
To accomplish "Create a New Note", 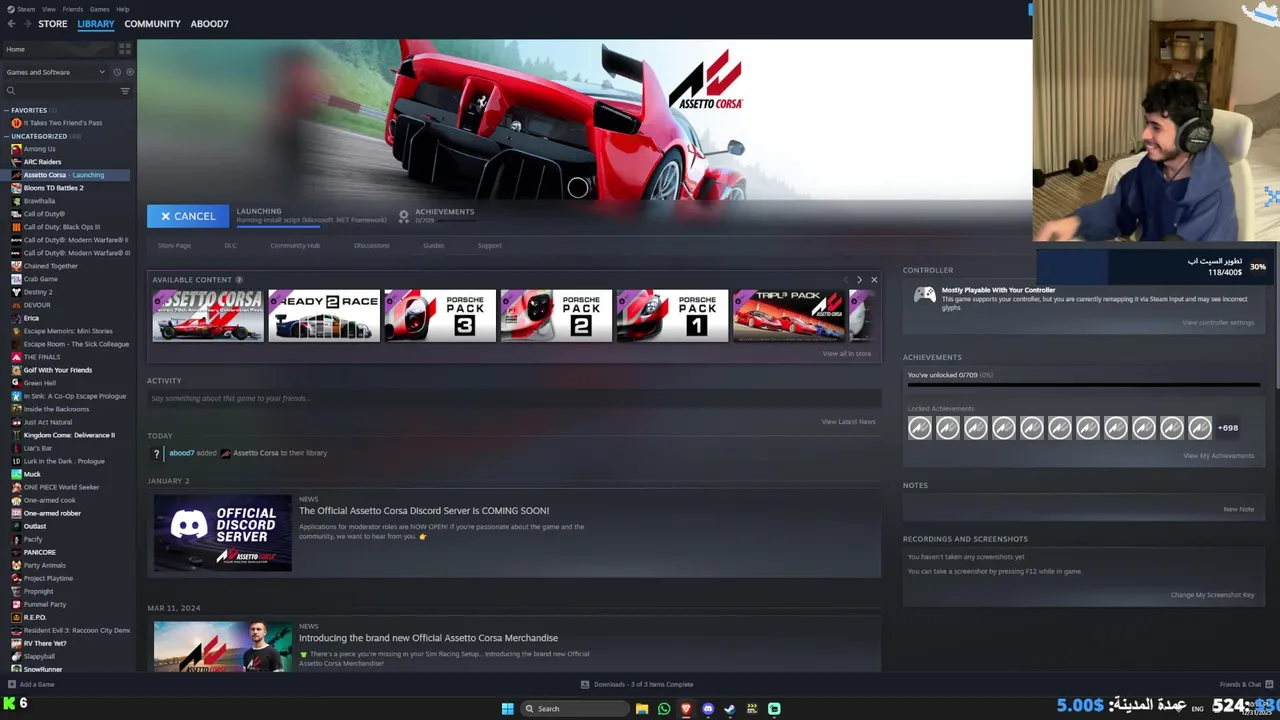I will 1239,509.
